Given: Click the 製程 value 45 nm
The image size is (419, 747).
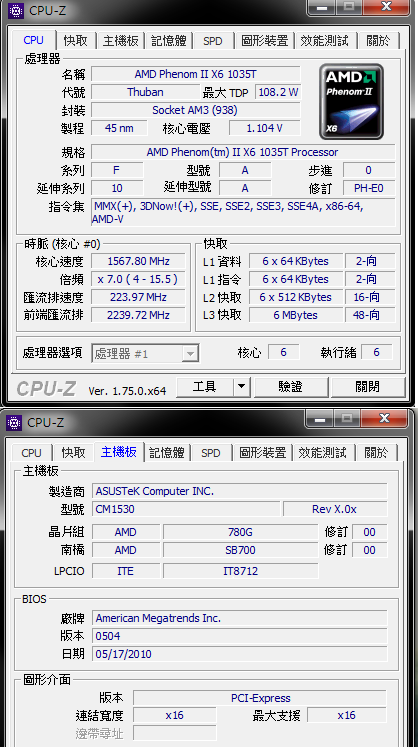Looking at the screenshot, I should 119,128.
